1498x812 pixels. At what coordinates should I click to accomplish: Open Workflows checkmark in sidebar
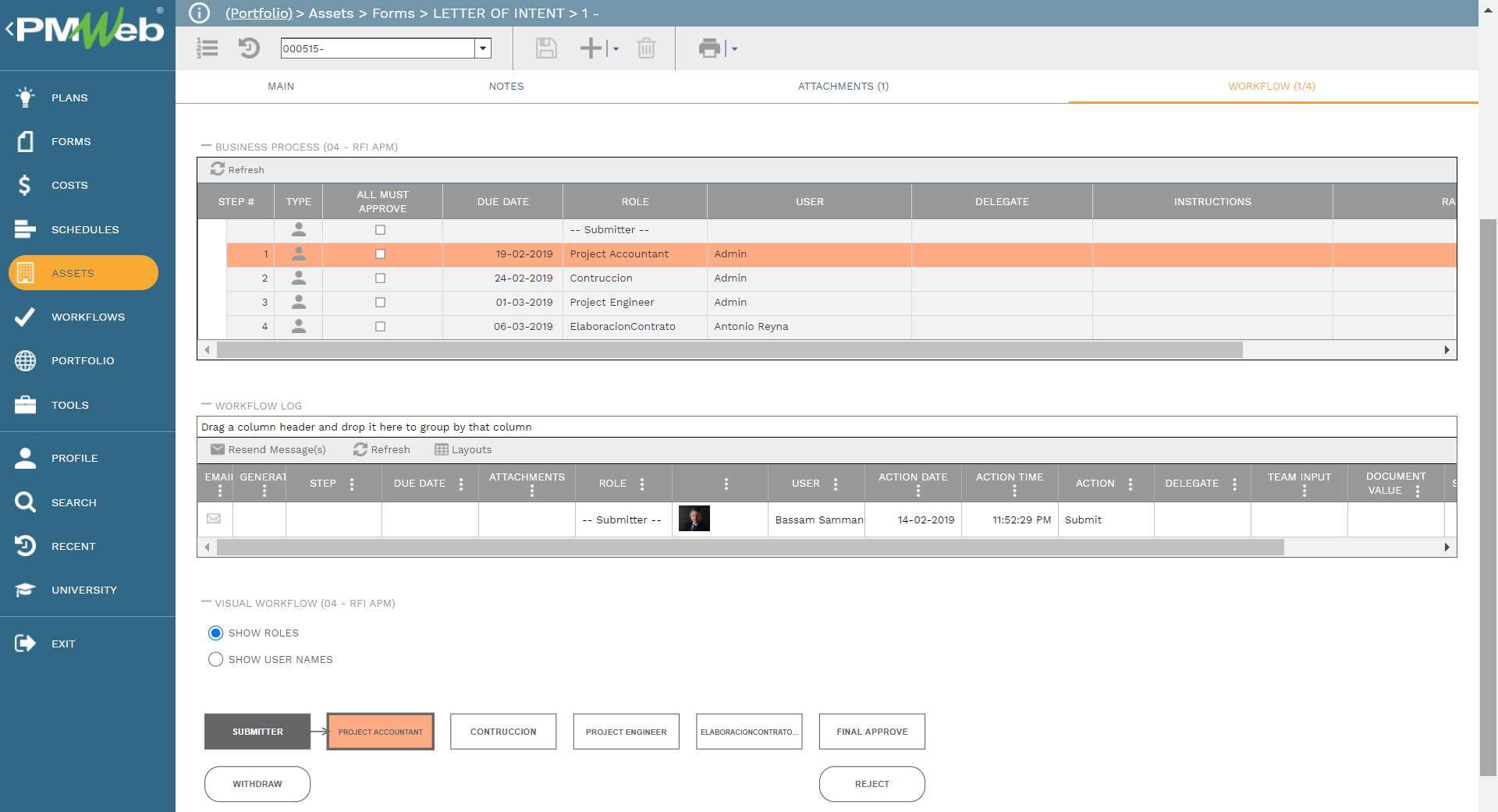(25, 317)
